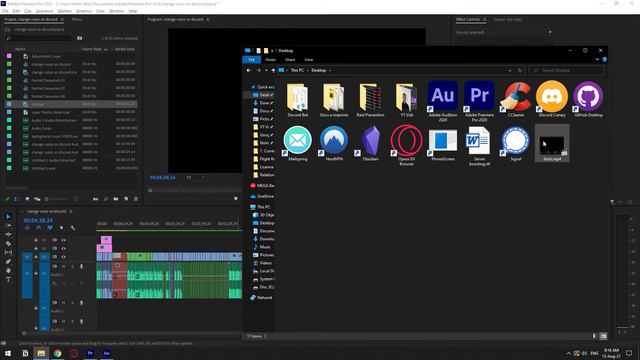
Task: Click the Refresh button in address bar
Action: click(x=520, y=71)
